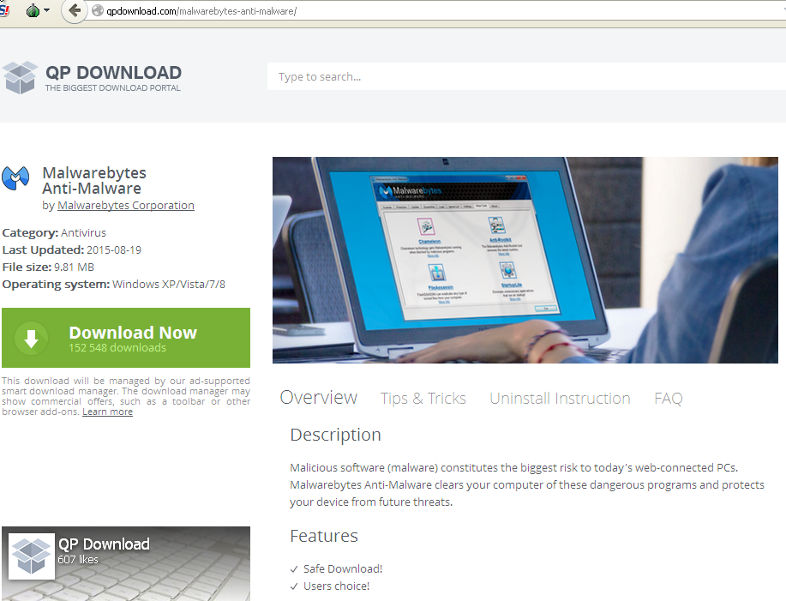Click the Malwarebytes blue M logo
786x601 pixels.
(16, 178)
